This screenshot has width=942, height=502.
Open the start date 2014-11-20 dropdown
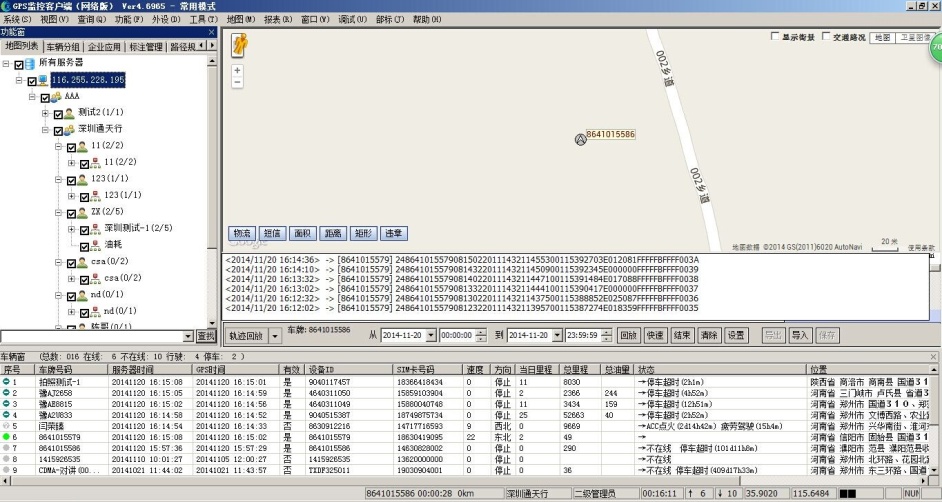[431, 336]
